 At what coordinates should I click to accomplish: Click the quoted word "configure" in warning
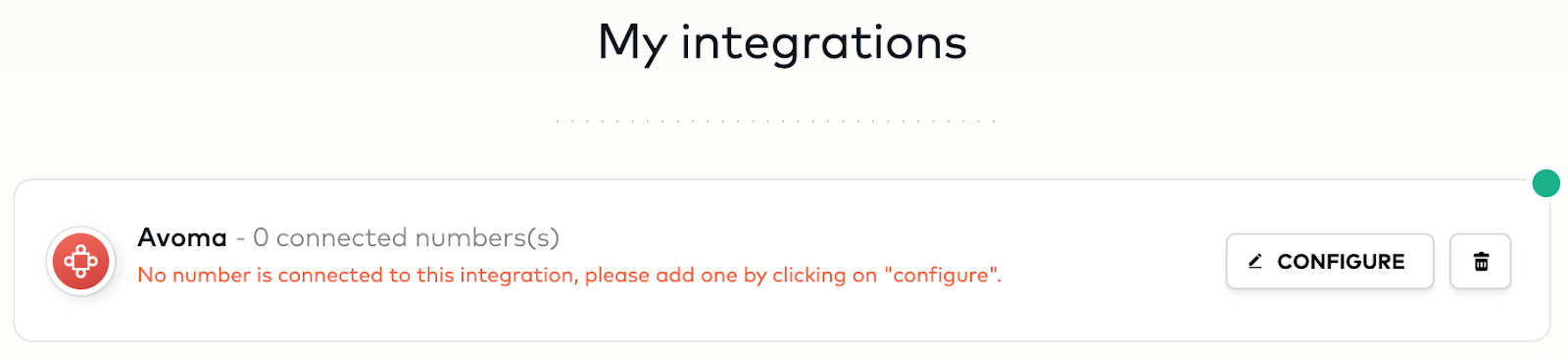941,276
